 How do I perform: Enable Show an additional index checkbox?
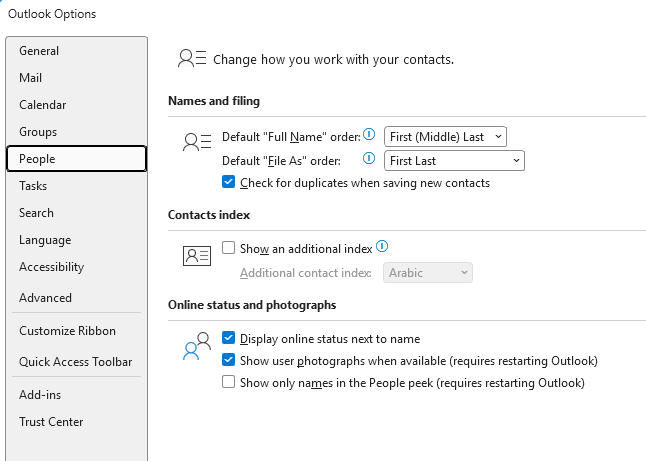[x=229, y=248]
